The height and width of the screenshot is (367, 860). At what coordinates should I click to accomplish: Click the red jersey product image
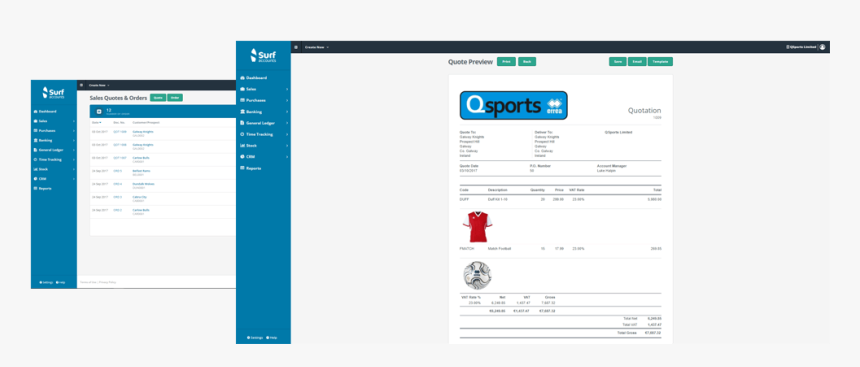point(477,227)
